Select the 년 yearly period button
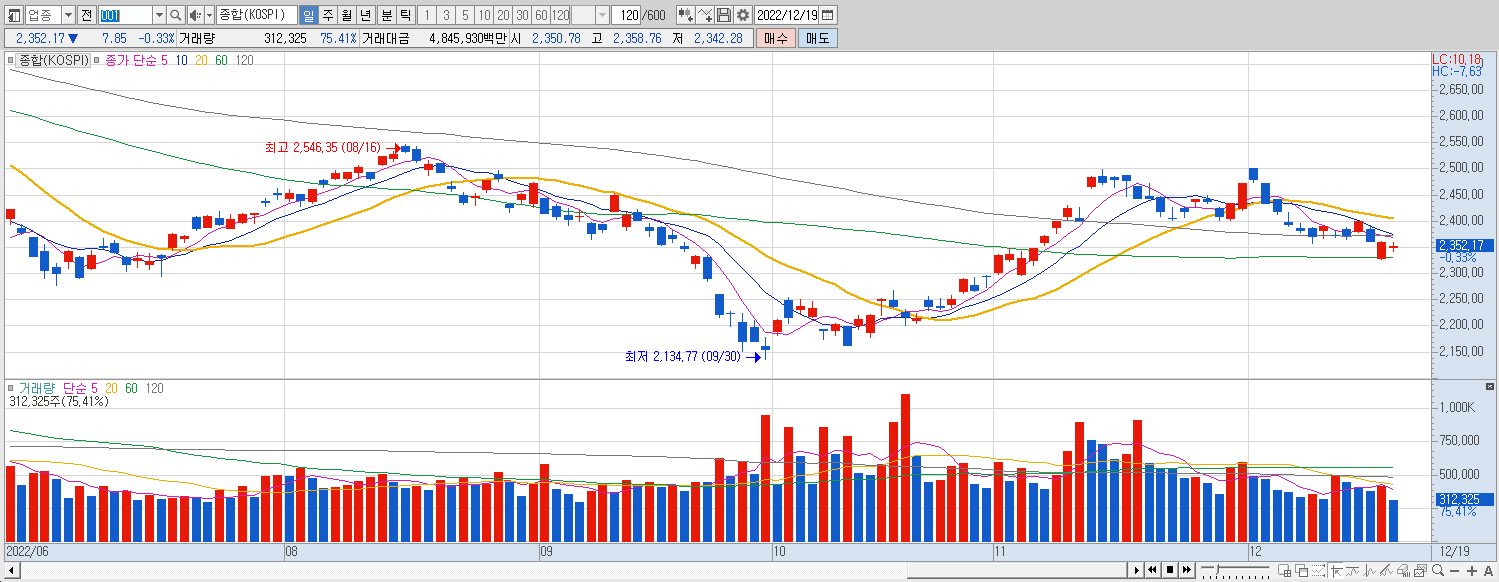1499x582 pixels. coord(365,15)
